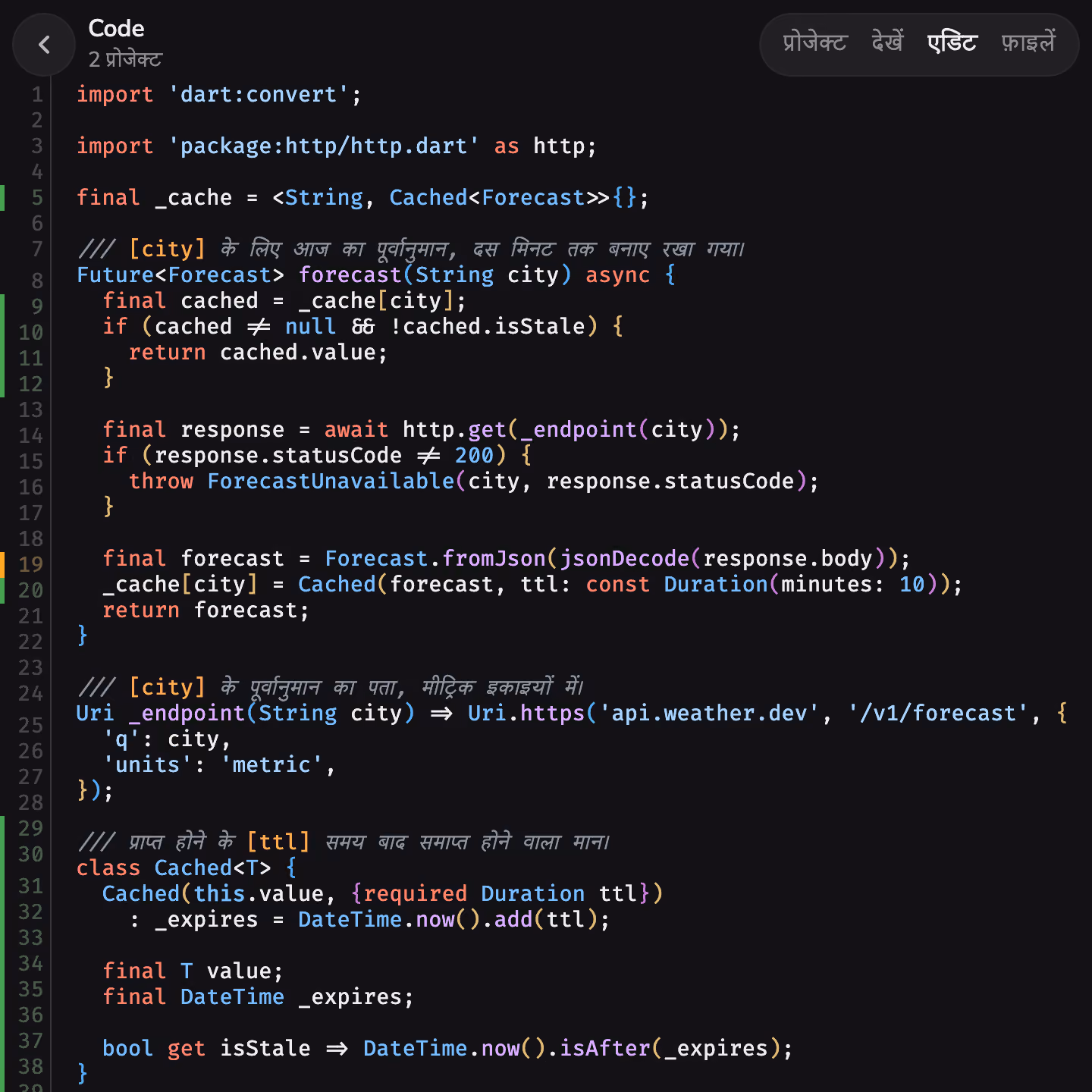Click the "required" keyword in the constructor

416,894
